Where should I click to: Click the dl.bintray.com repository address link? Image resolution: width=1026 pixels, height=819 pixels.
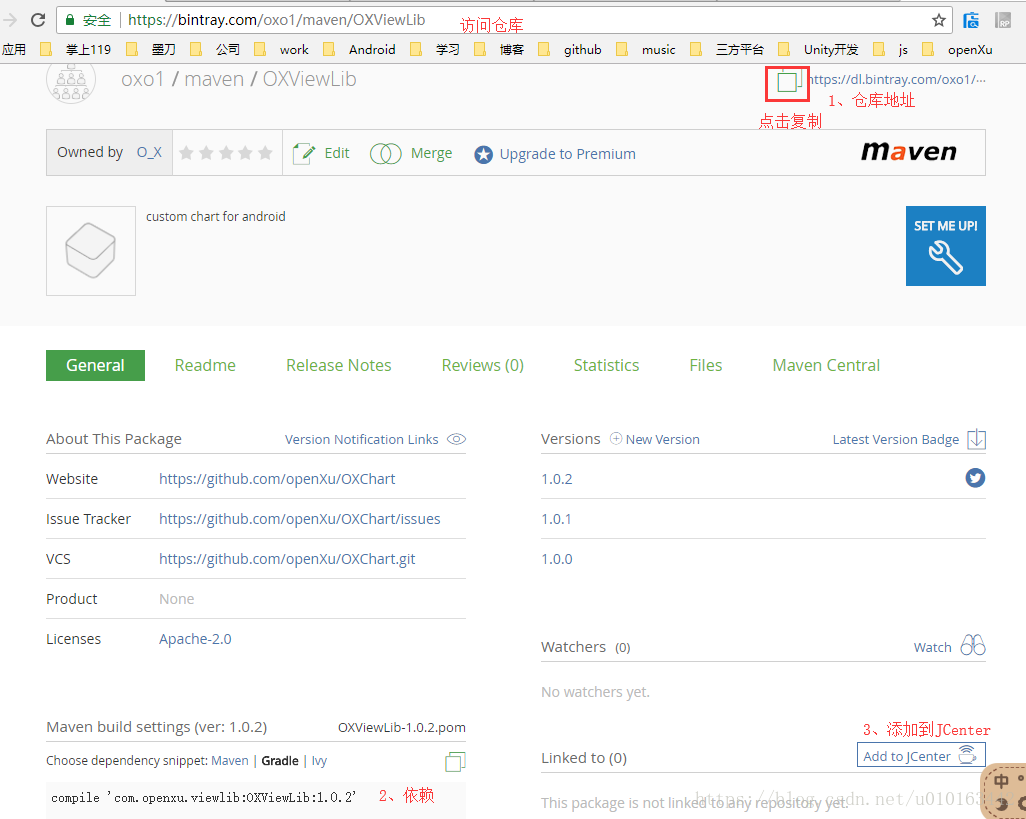point(897,80)
